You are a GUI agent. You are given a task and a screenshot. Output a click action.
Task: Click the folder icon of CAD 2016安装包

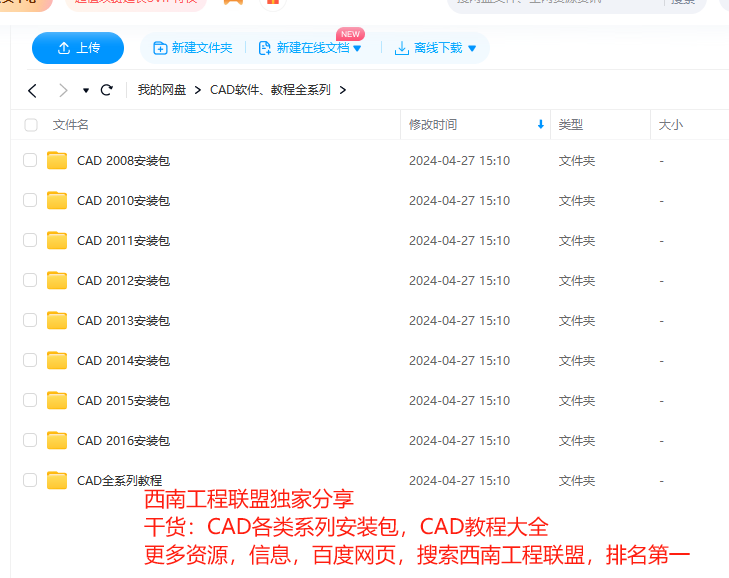57,440
